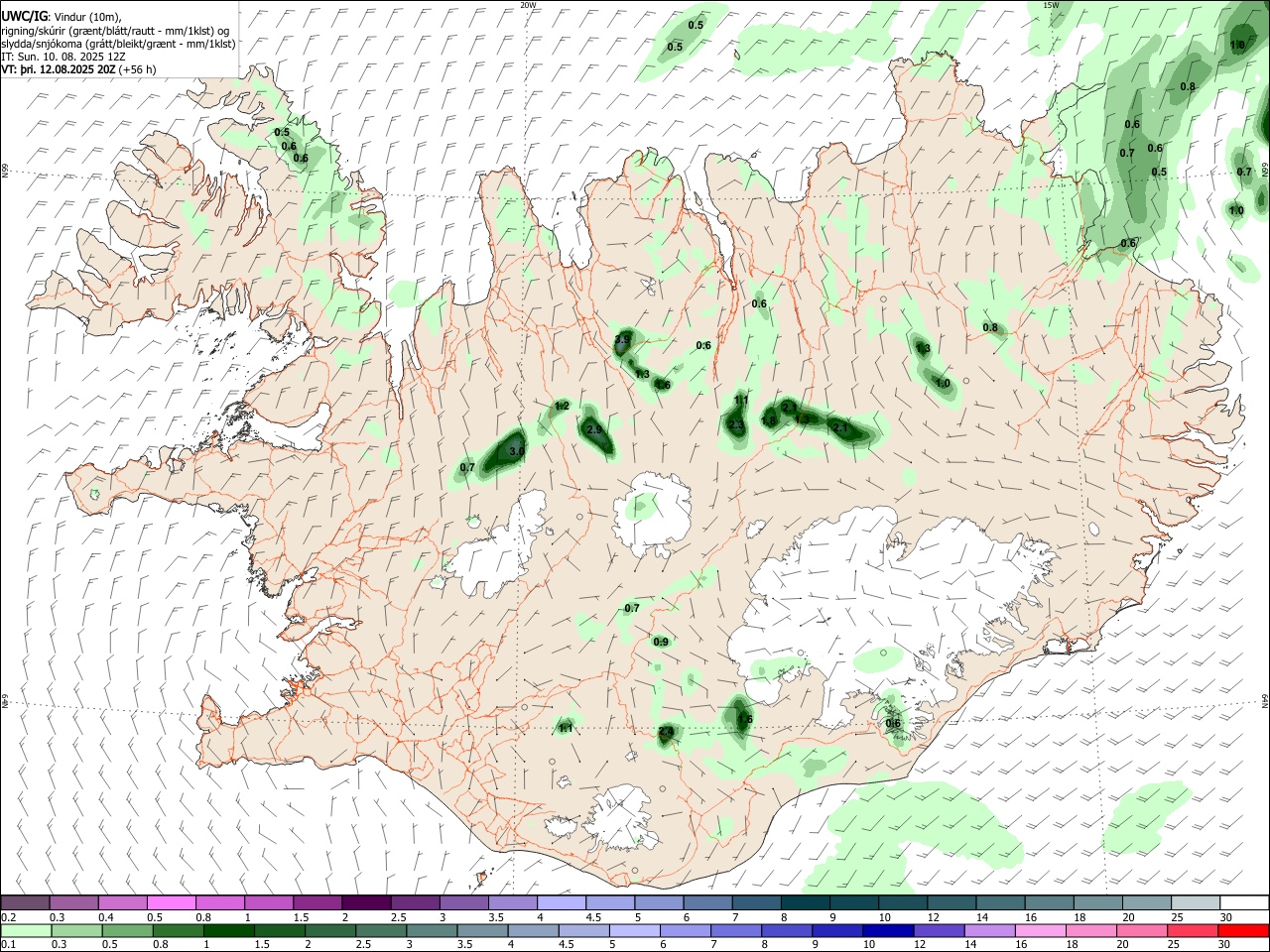
Task: Click the 'UWC/IG: Vindur (10m)' title text
Action: [x=61, y=16]
